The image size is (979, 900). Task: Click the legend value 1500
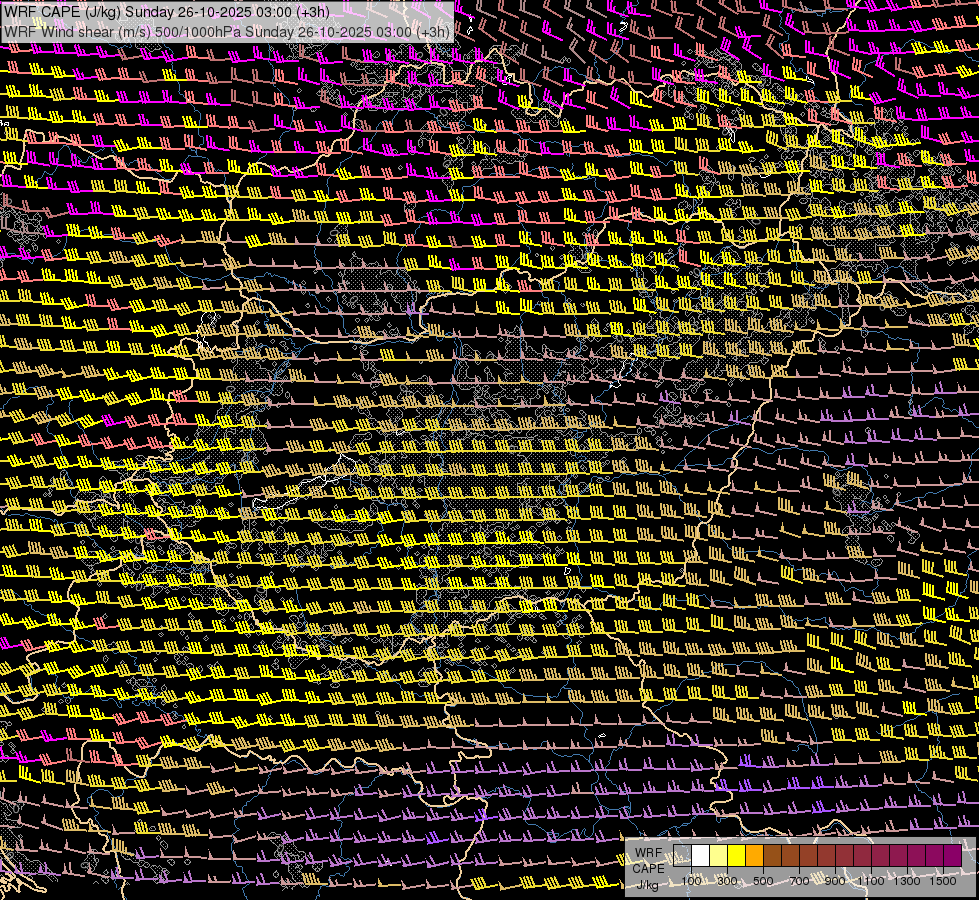(x=943, y=881)
